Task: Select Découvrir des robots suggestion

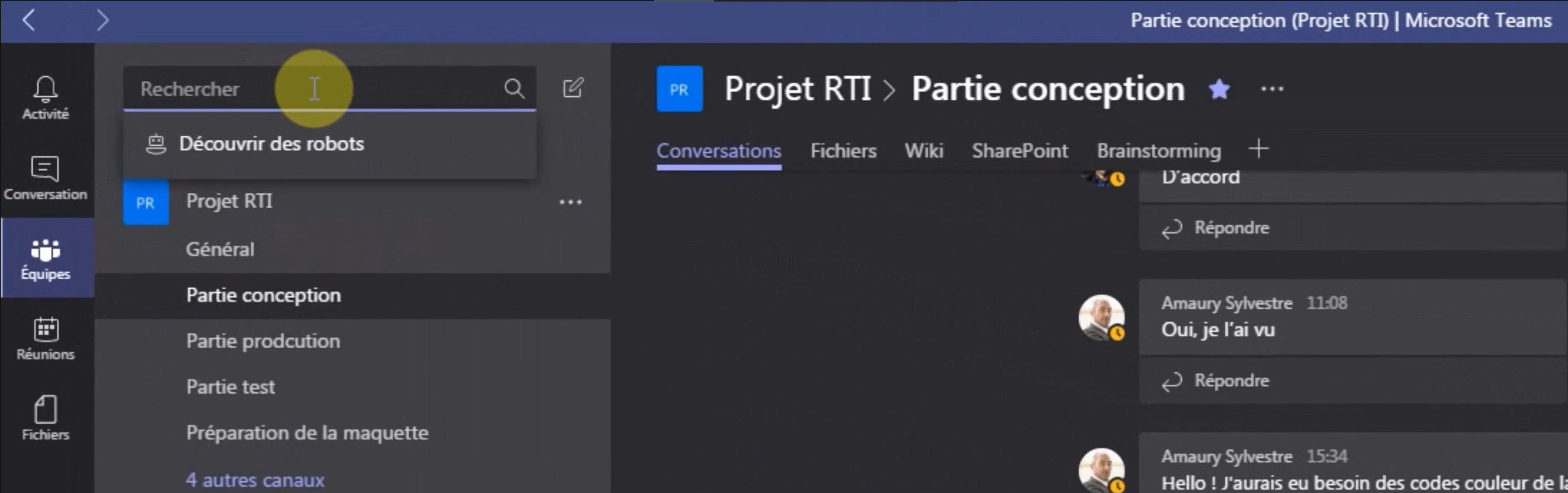Action: click(329, 144)
